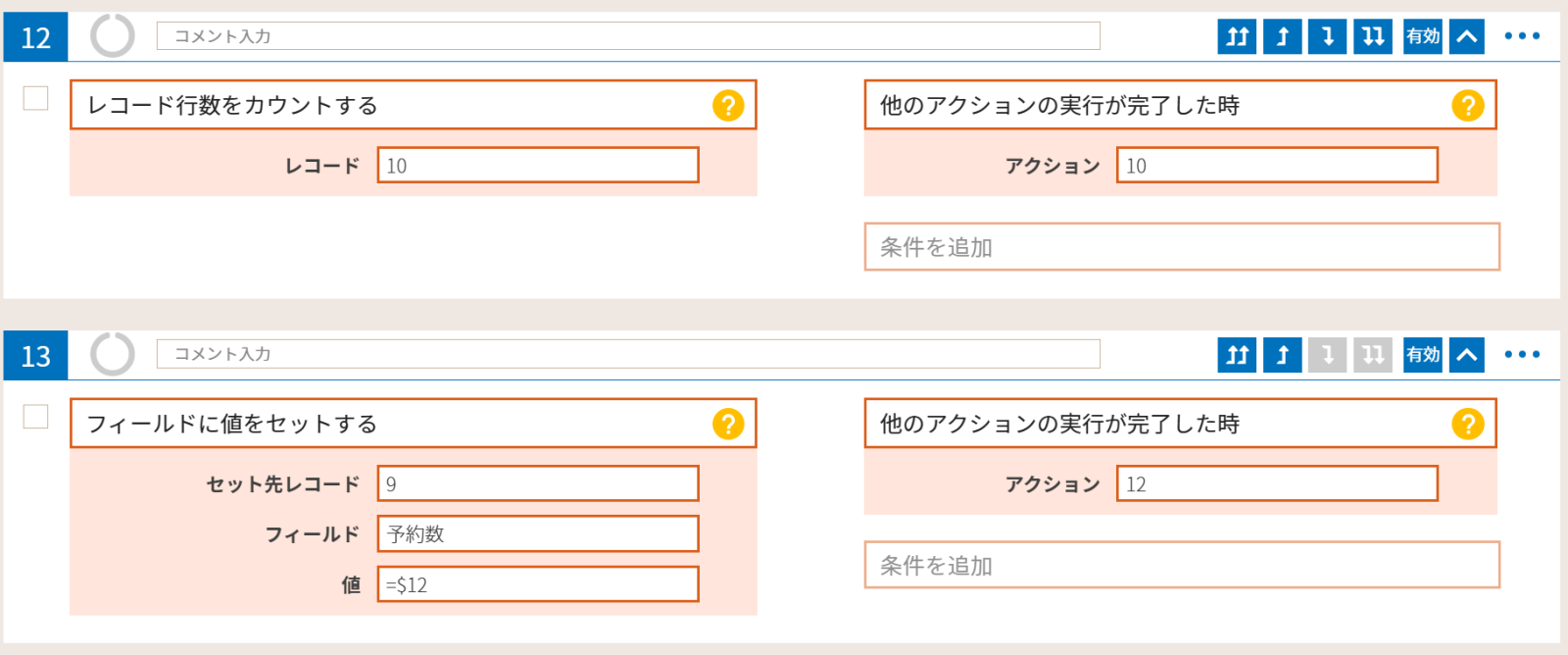Image resolution: width=1568 pixels, height=655 pixels.
Task: Move action 12 down one position
Action: [x=1328, y=36]
